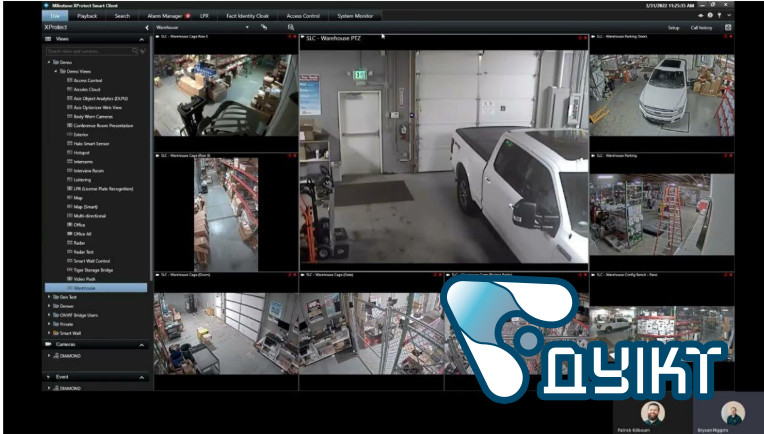Select the Warehouse Cage (Gate) feed
This screenshot has width=764, height=434.
pyautogui.click(x=371, y=331)
